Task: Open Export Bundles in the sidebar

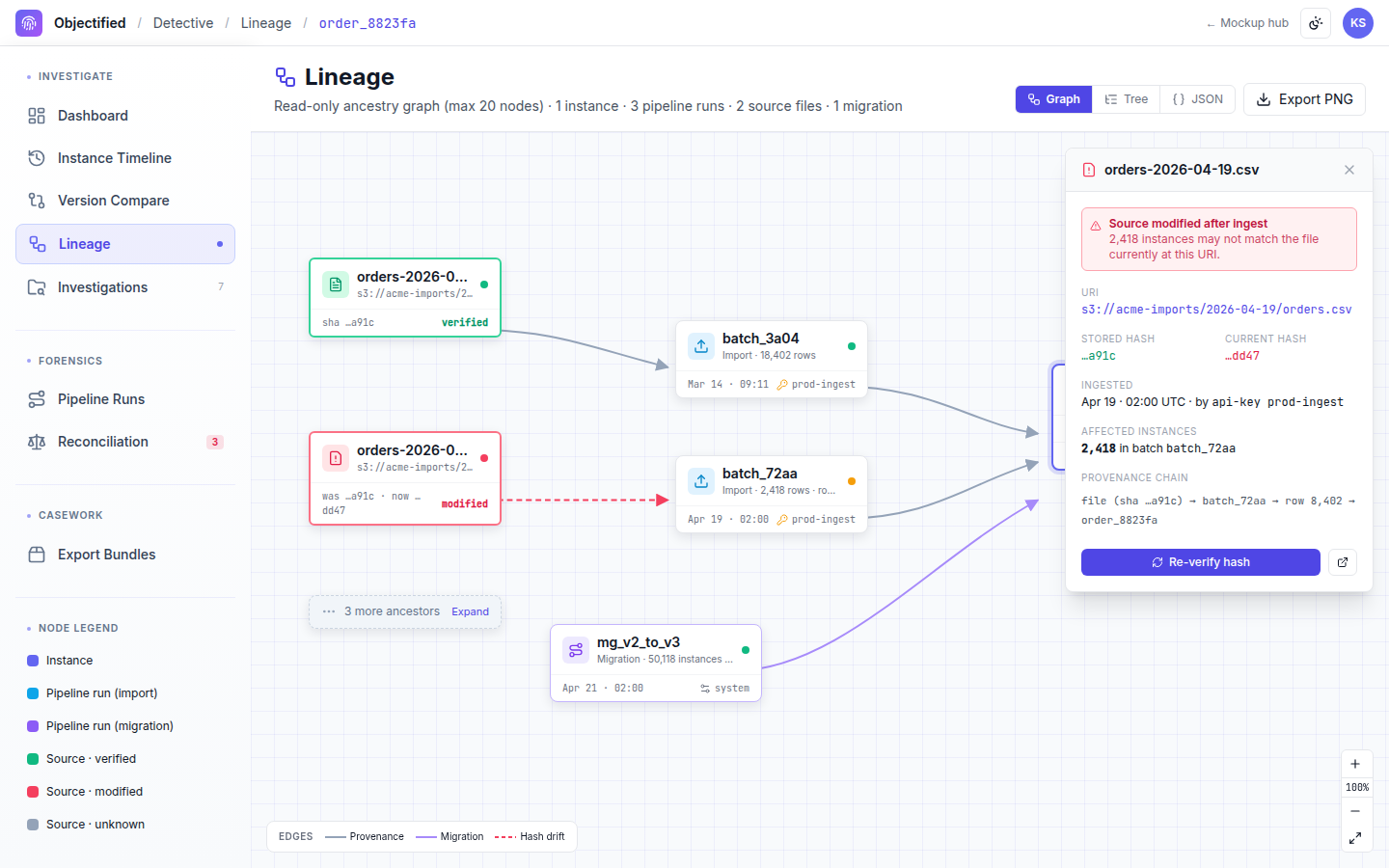Action: (x=125, y=555)
